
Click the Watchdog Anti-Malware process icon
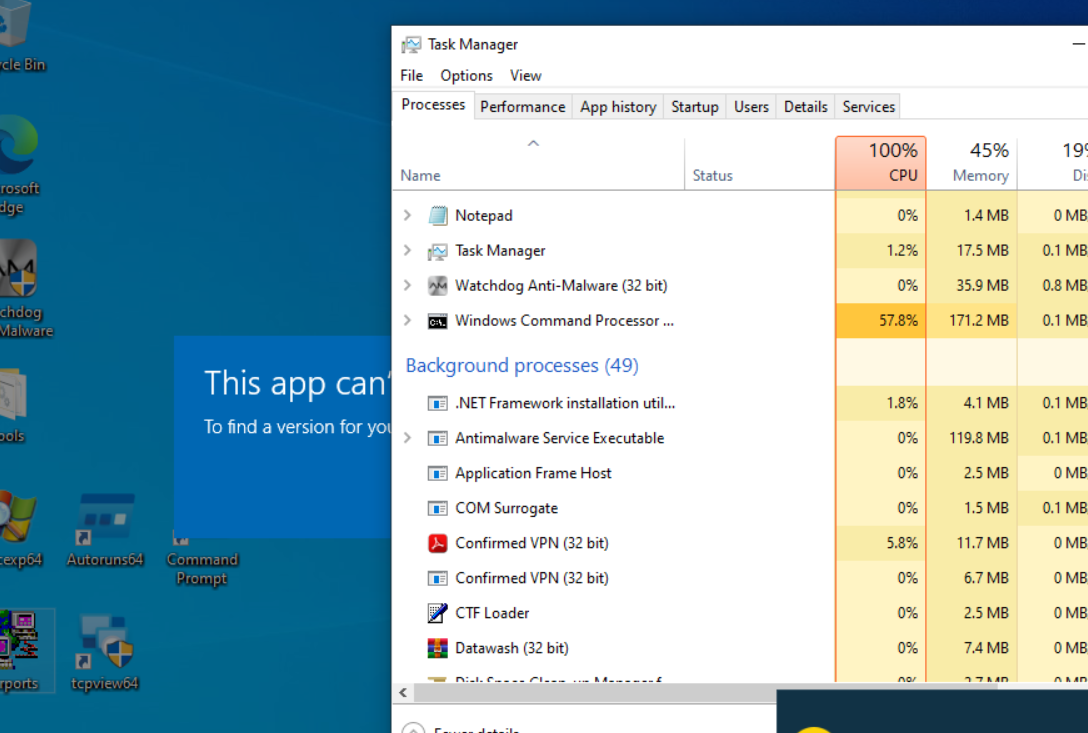[437, 286]
